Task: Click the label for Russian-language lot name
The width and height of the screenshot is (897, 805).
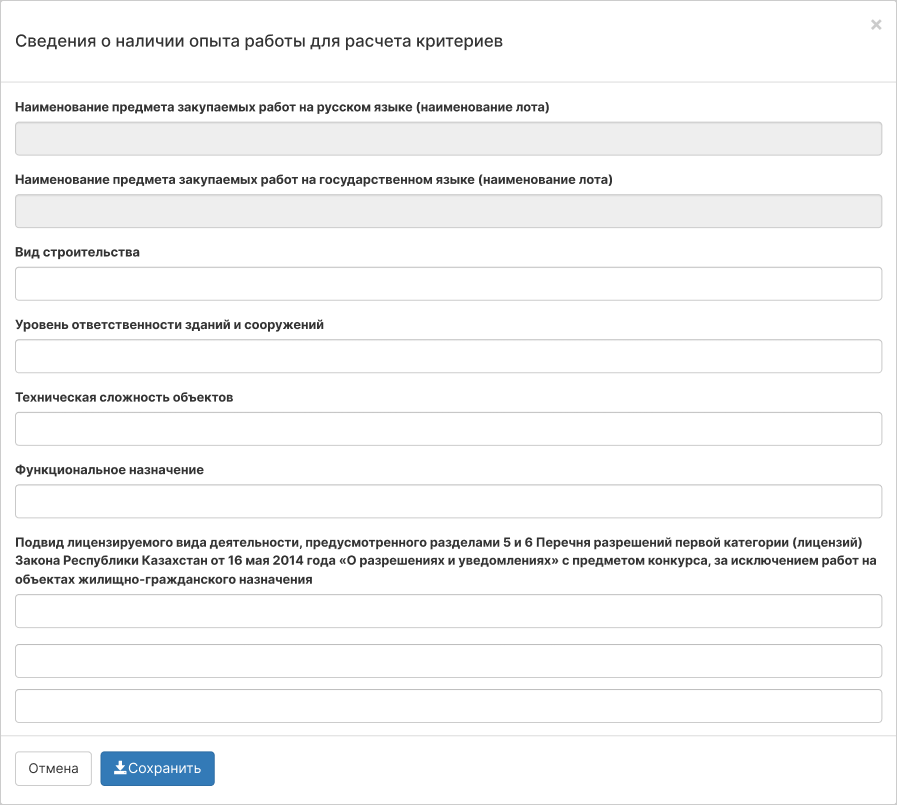Action: point(282,107)
